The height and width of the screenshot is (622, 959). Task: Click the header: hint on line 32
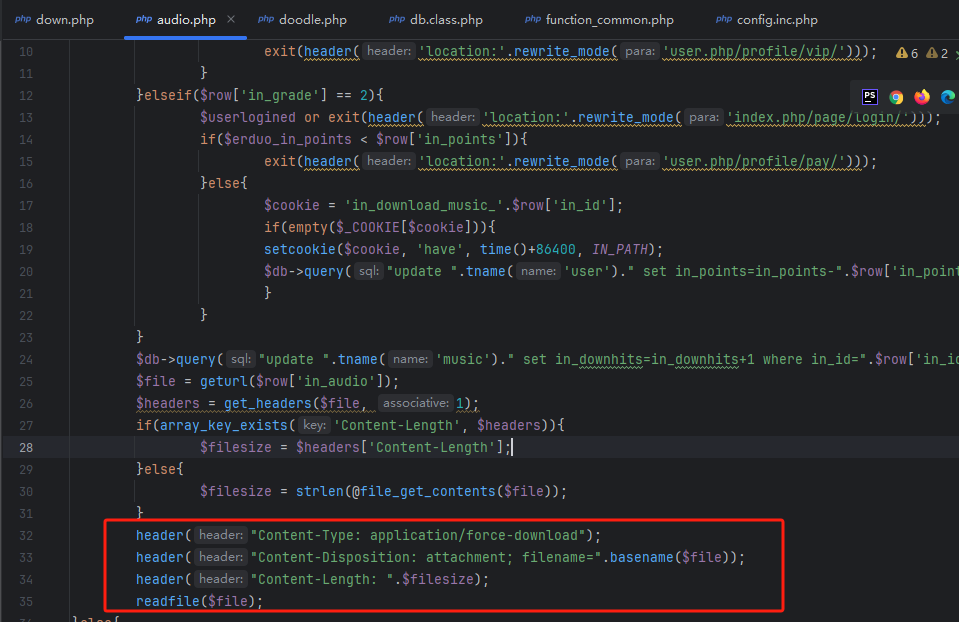click(221, 535)
